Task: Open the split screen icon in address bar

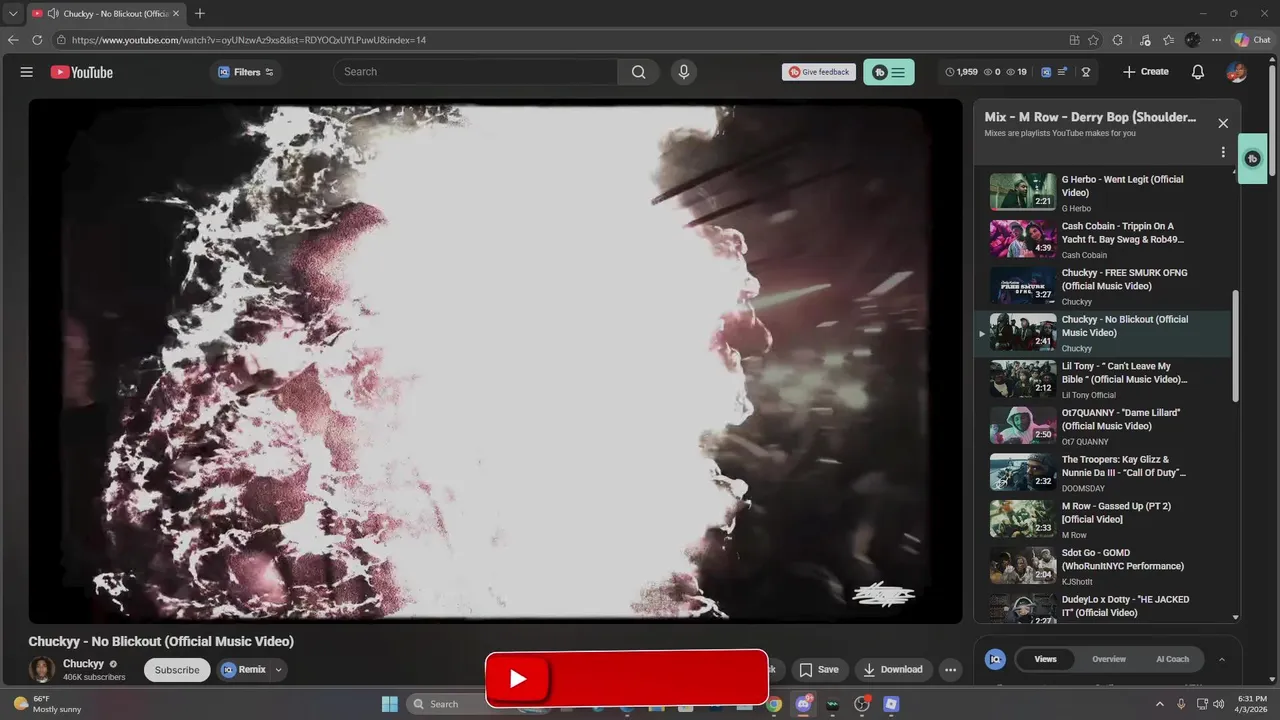Action: 1074,40
